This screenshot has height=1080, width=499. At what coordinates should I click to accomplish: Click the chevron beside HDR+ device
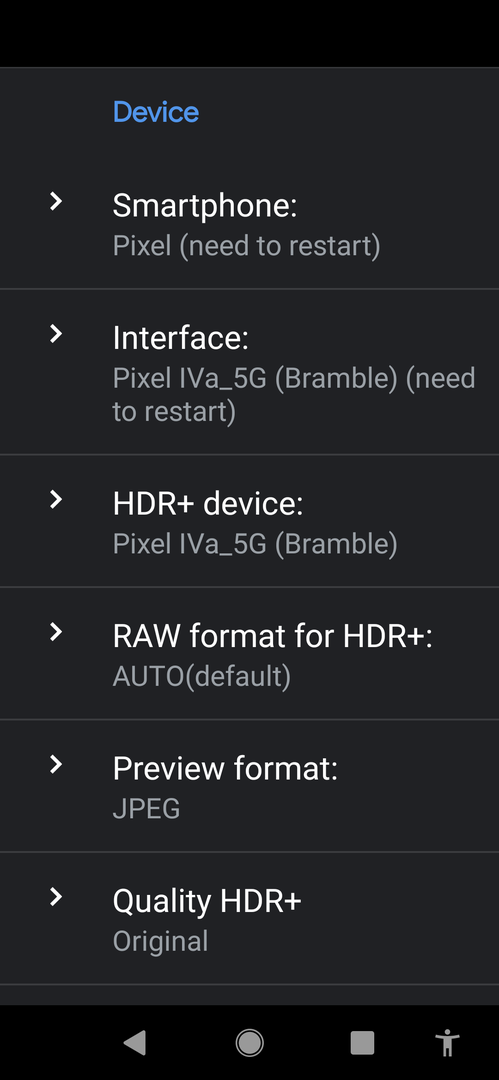[x=56, y=499]
